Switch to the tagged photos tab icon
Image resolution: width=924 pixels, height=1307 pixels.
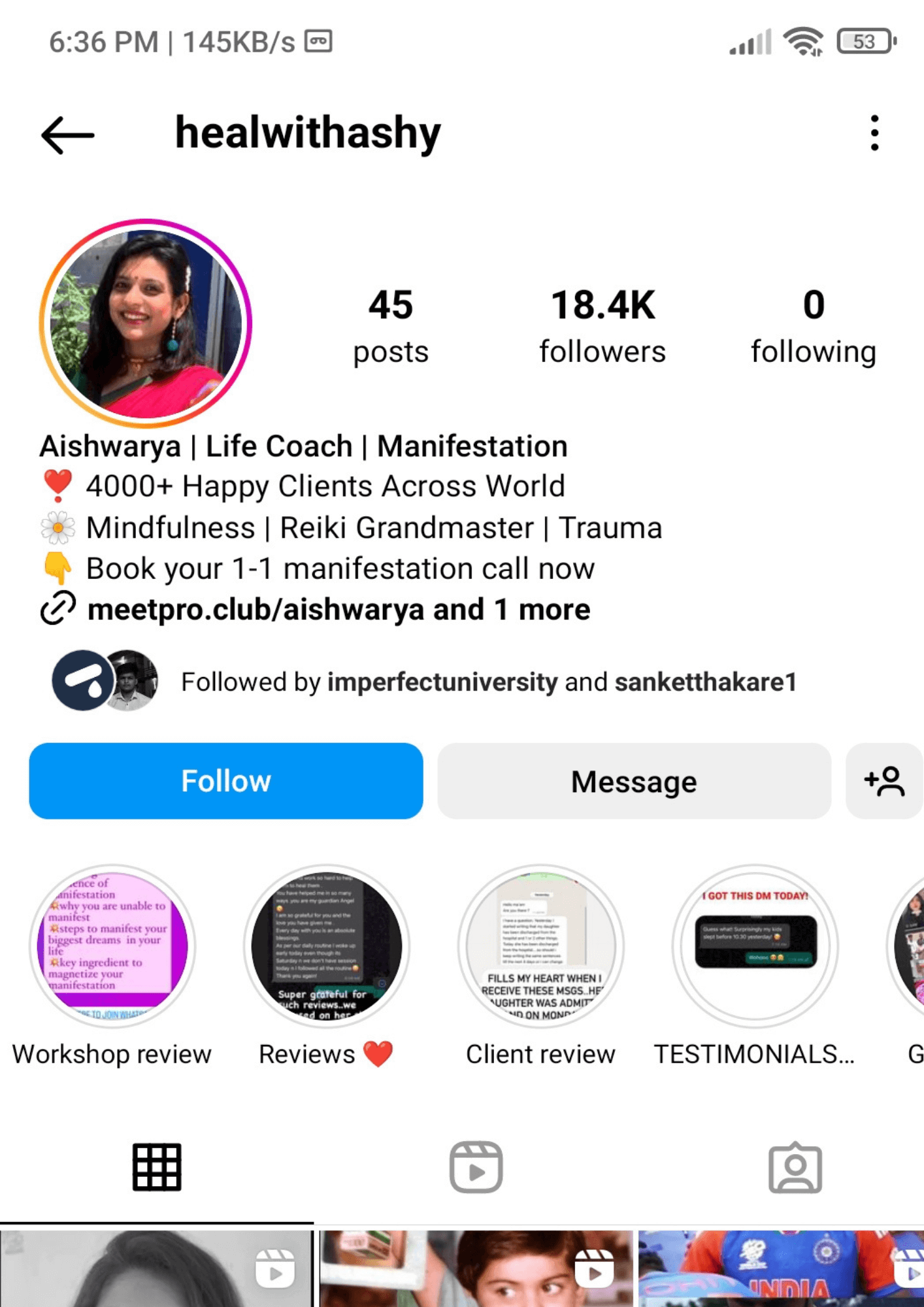pyautogui.click(x=795, y=1167)
